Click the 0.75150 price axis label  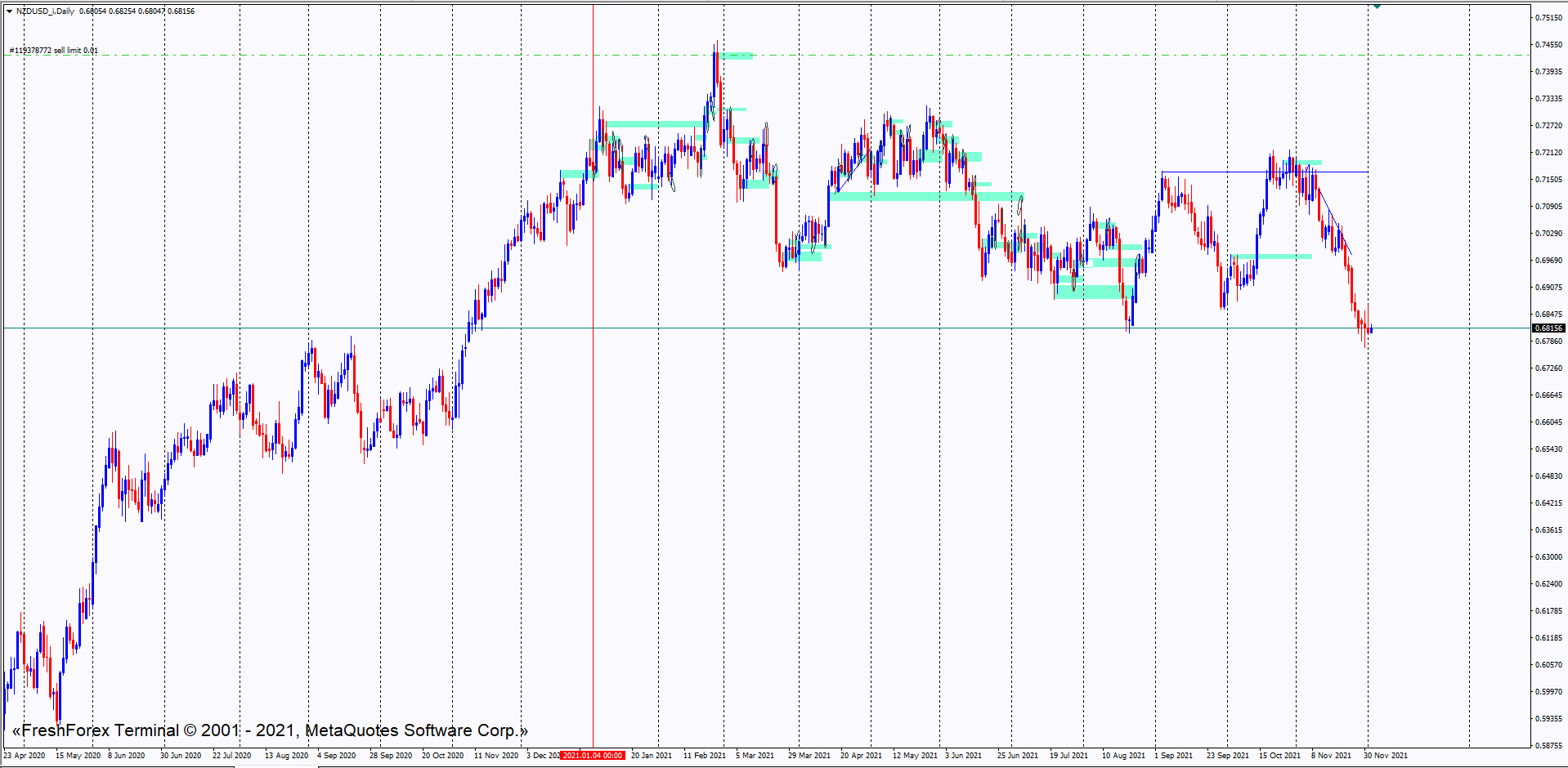[x=1548, y=18]
